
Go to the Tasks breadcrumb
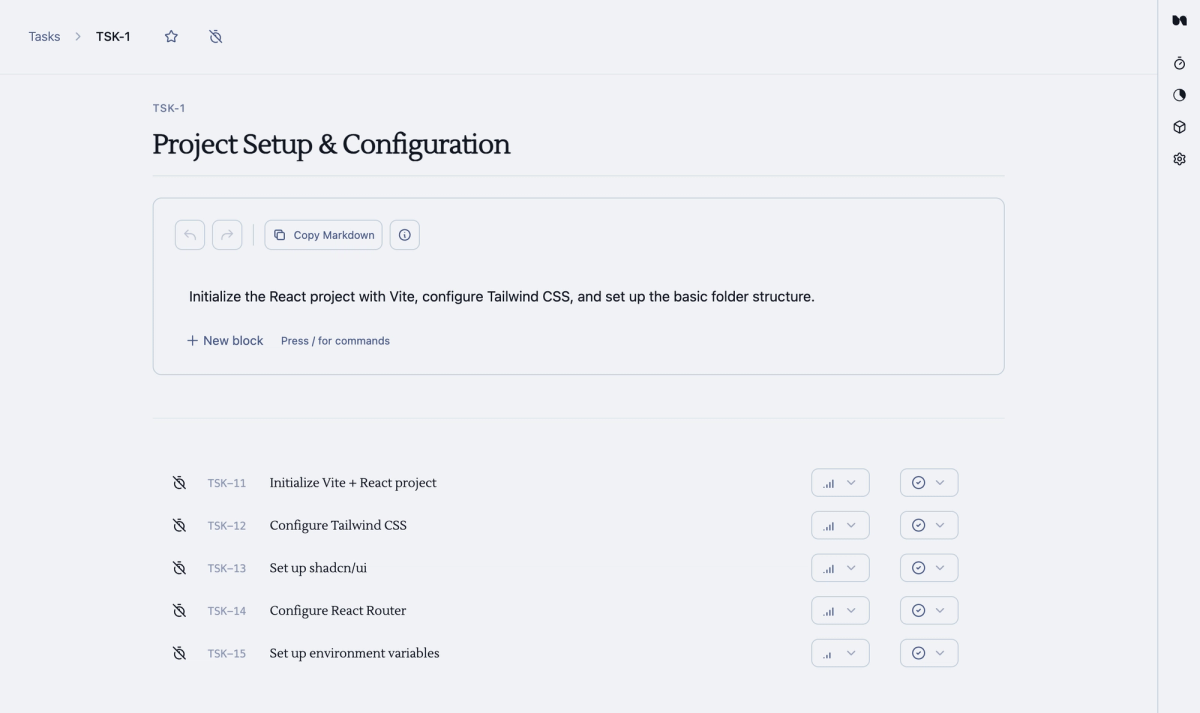point(44,37)
